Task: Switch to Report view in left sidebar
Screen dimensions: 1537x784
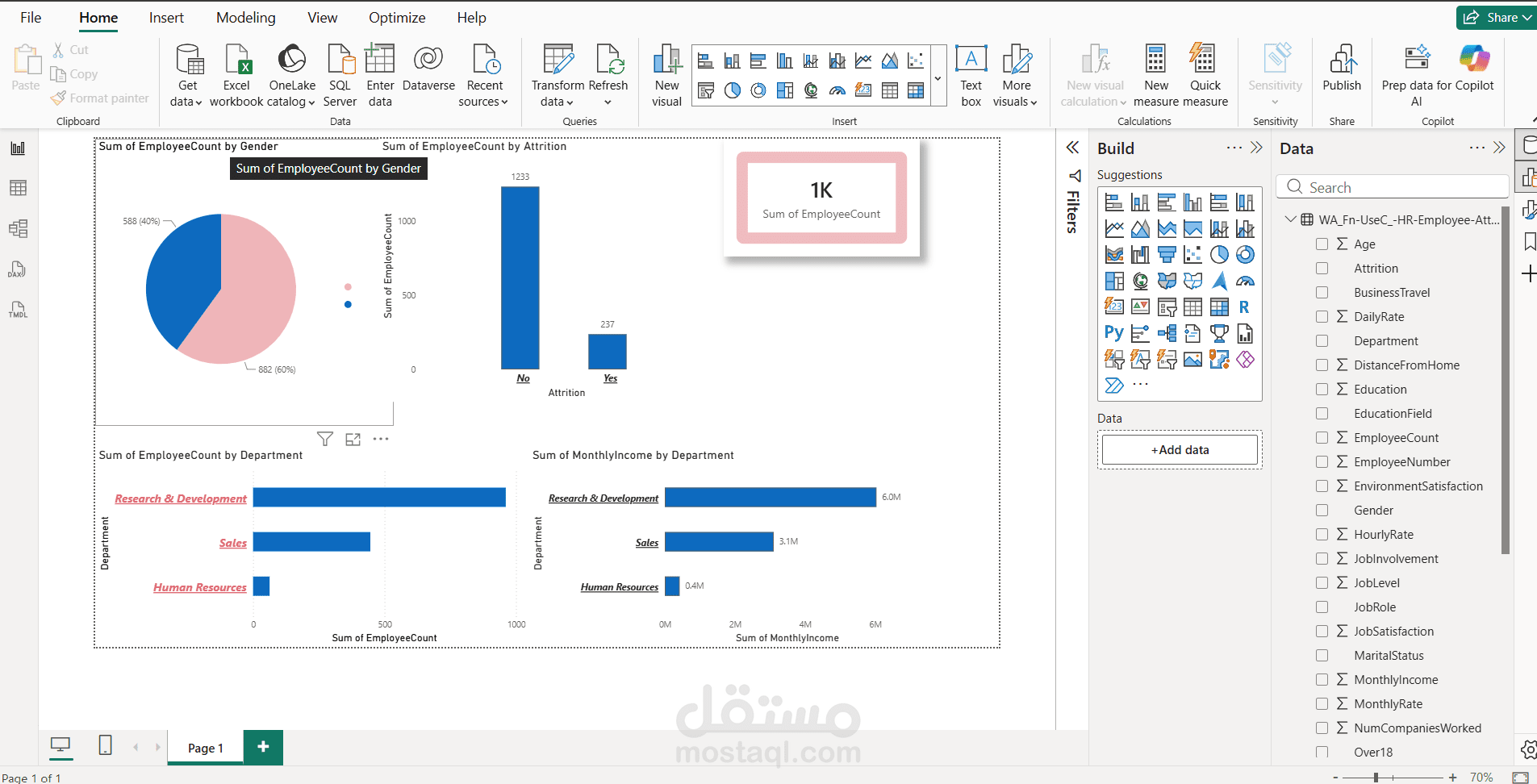Action: click(18, 148)
